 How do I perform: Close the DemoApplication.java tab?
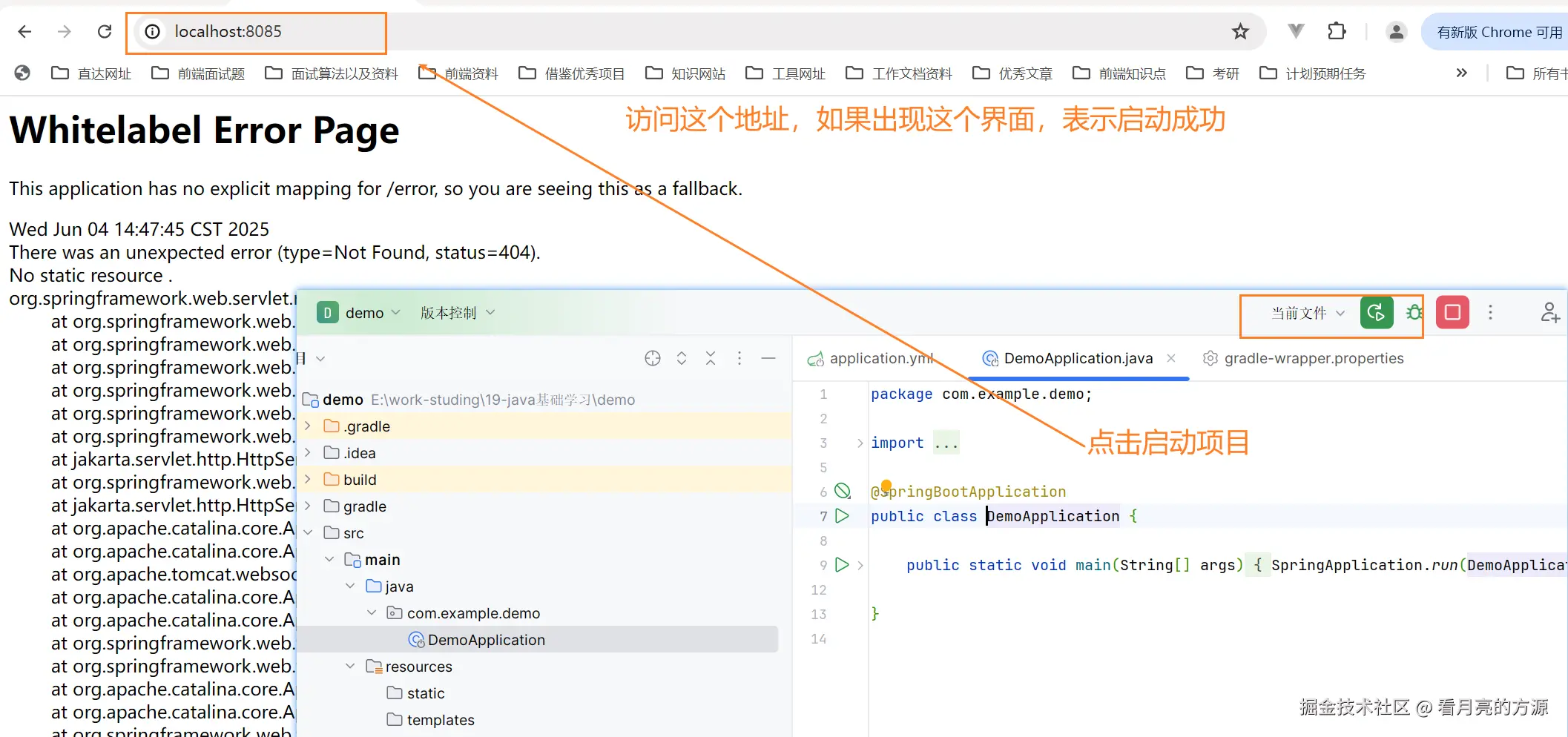click(1171, 358)
